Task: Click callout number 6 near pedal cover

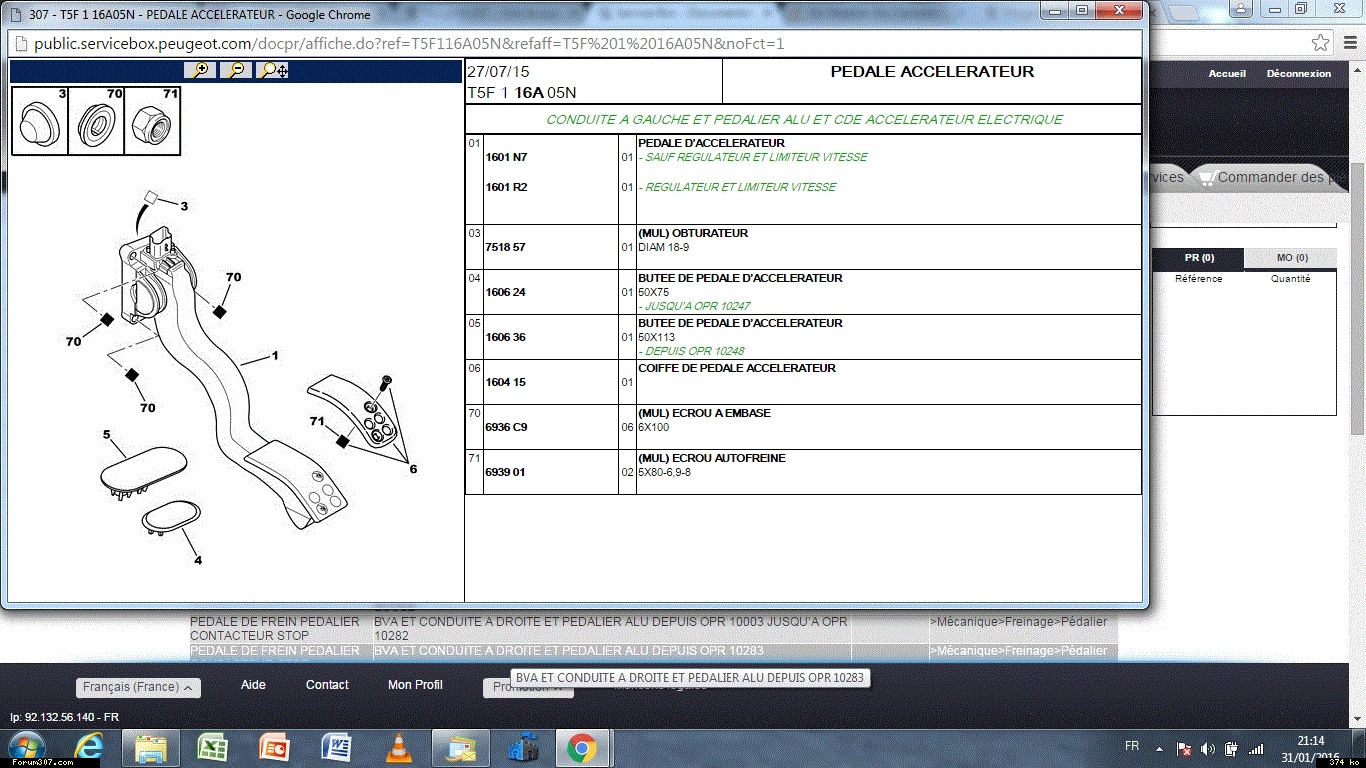Action: pos(412,468)
